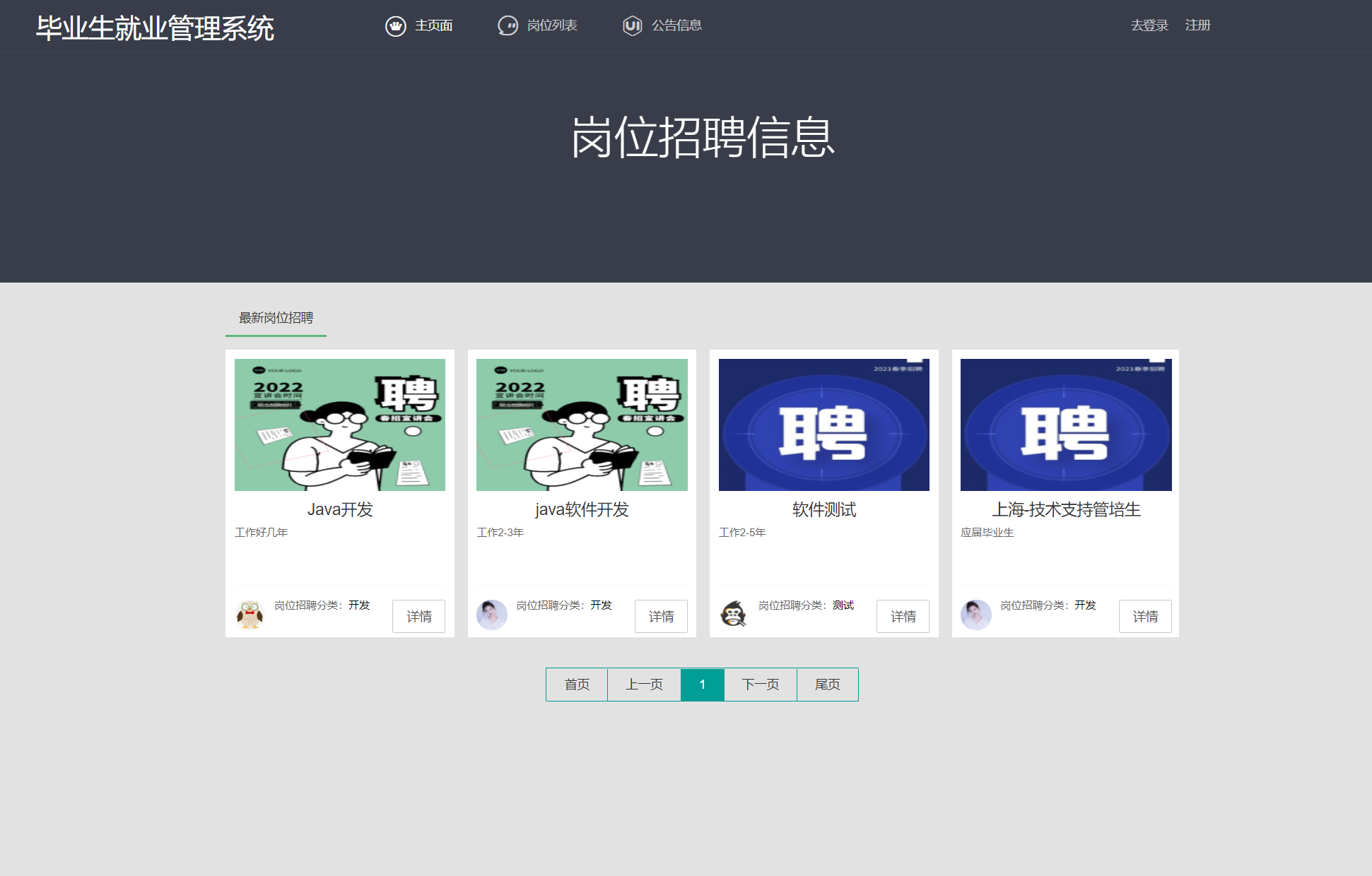Click 去登录 to sign in

click(1149, 25)
